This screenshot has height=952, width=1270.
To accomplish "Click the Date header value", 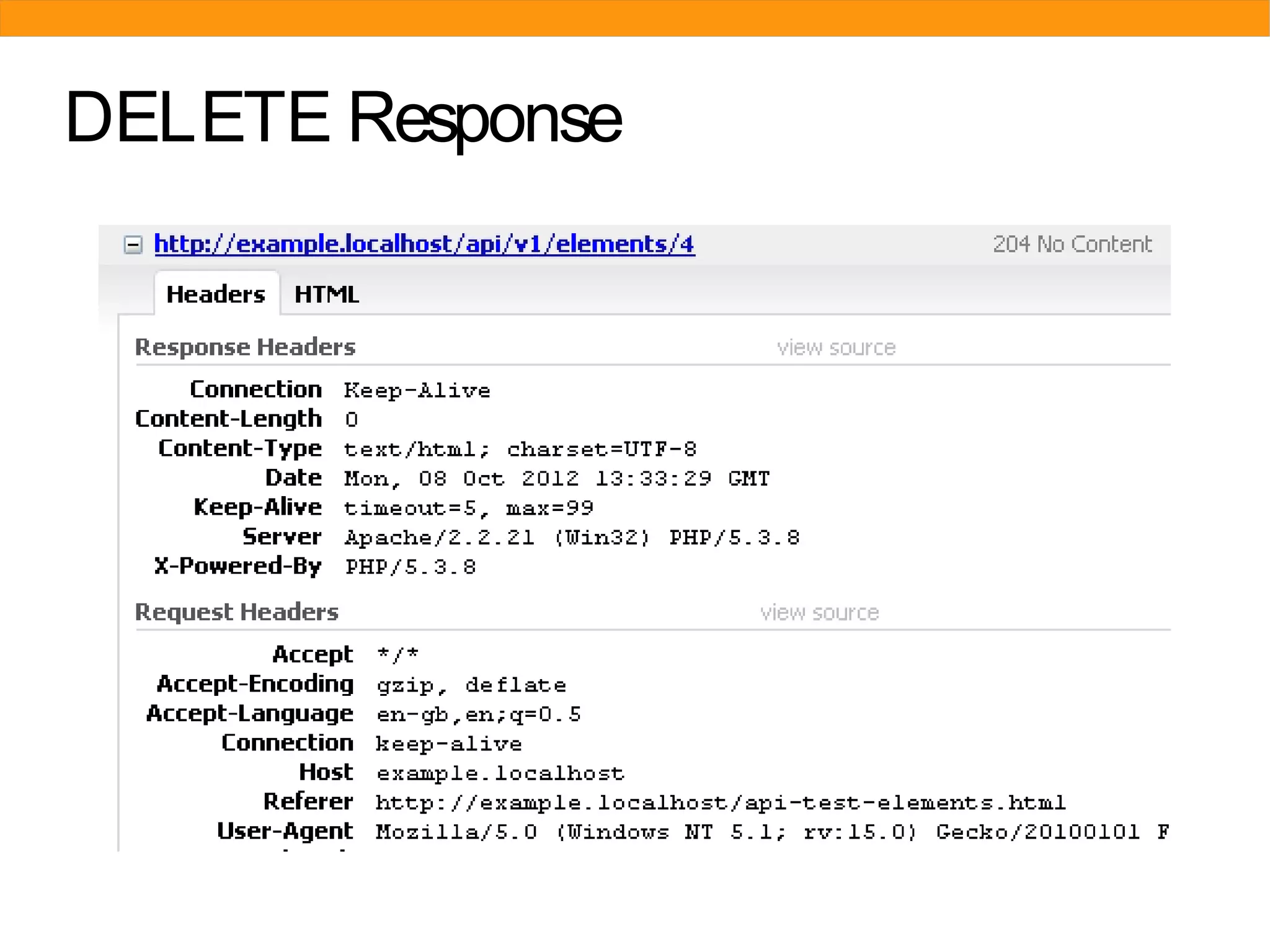I will click(x=556, y=479).
